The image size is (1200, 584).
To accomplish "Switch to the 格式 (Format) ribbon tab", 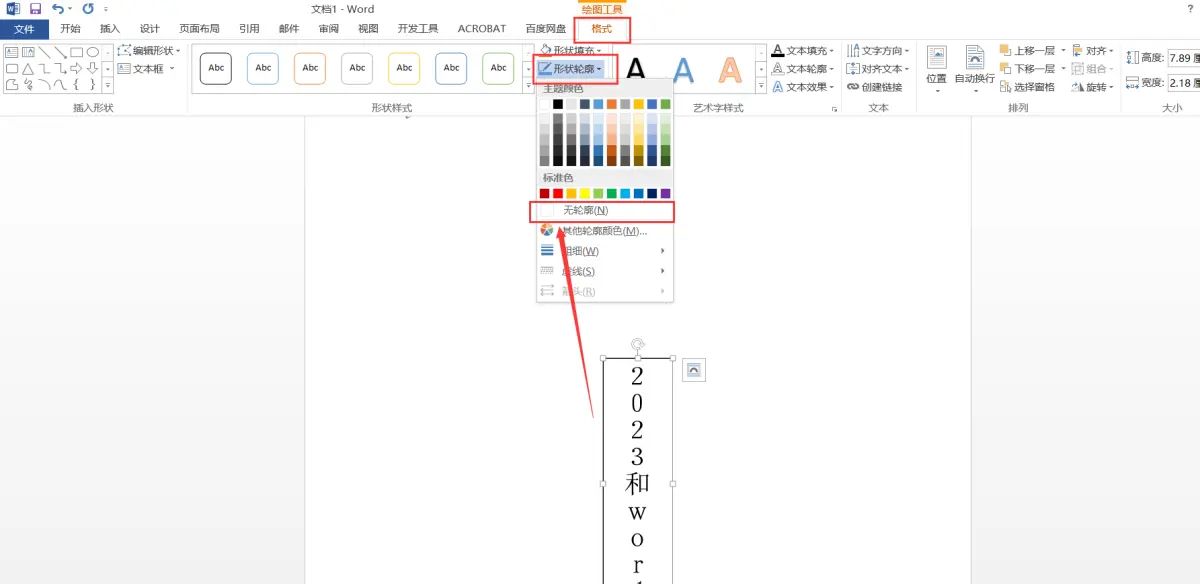I will 601,30.
